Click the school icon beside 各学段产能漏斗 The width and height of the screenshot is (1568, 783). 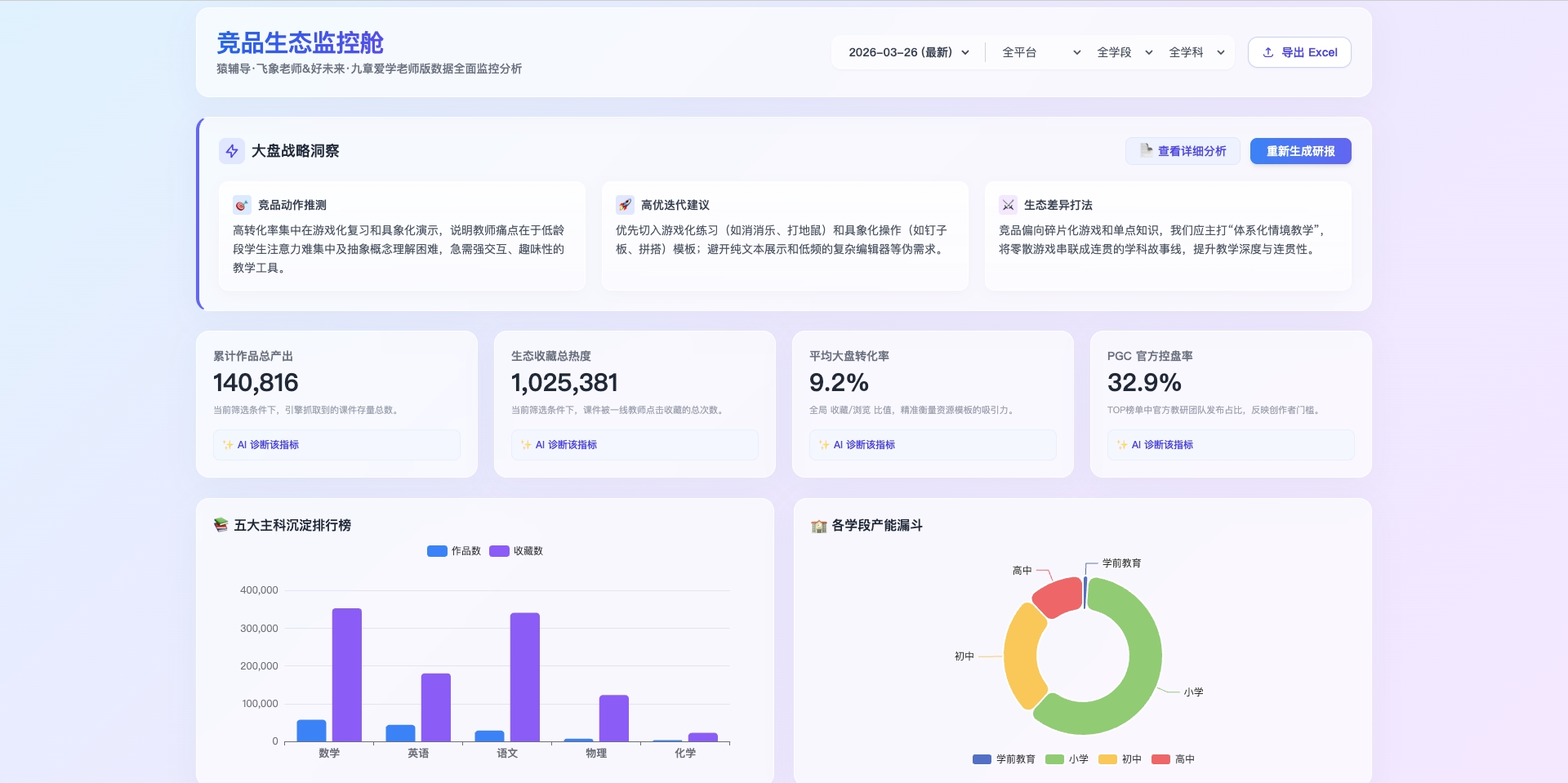(818, 526)
